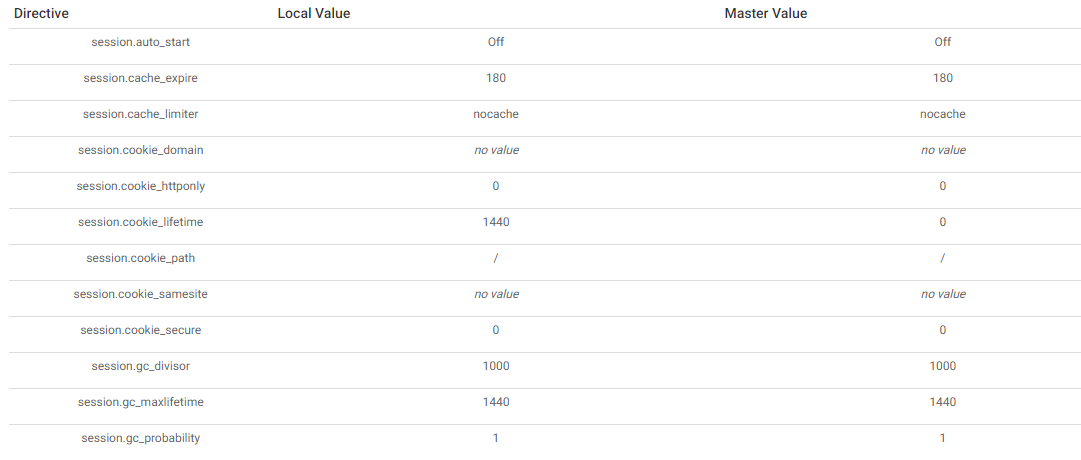Click the Directive column header
This screenshot has height=460, width=1081.
click(41, 14)
